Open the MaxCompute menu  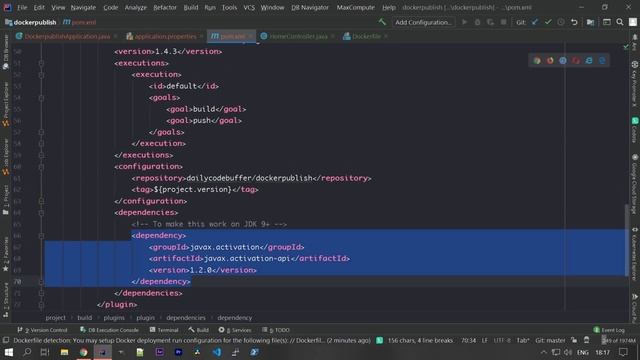pos(356,7)
